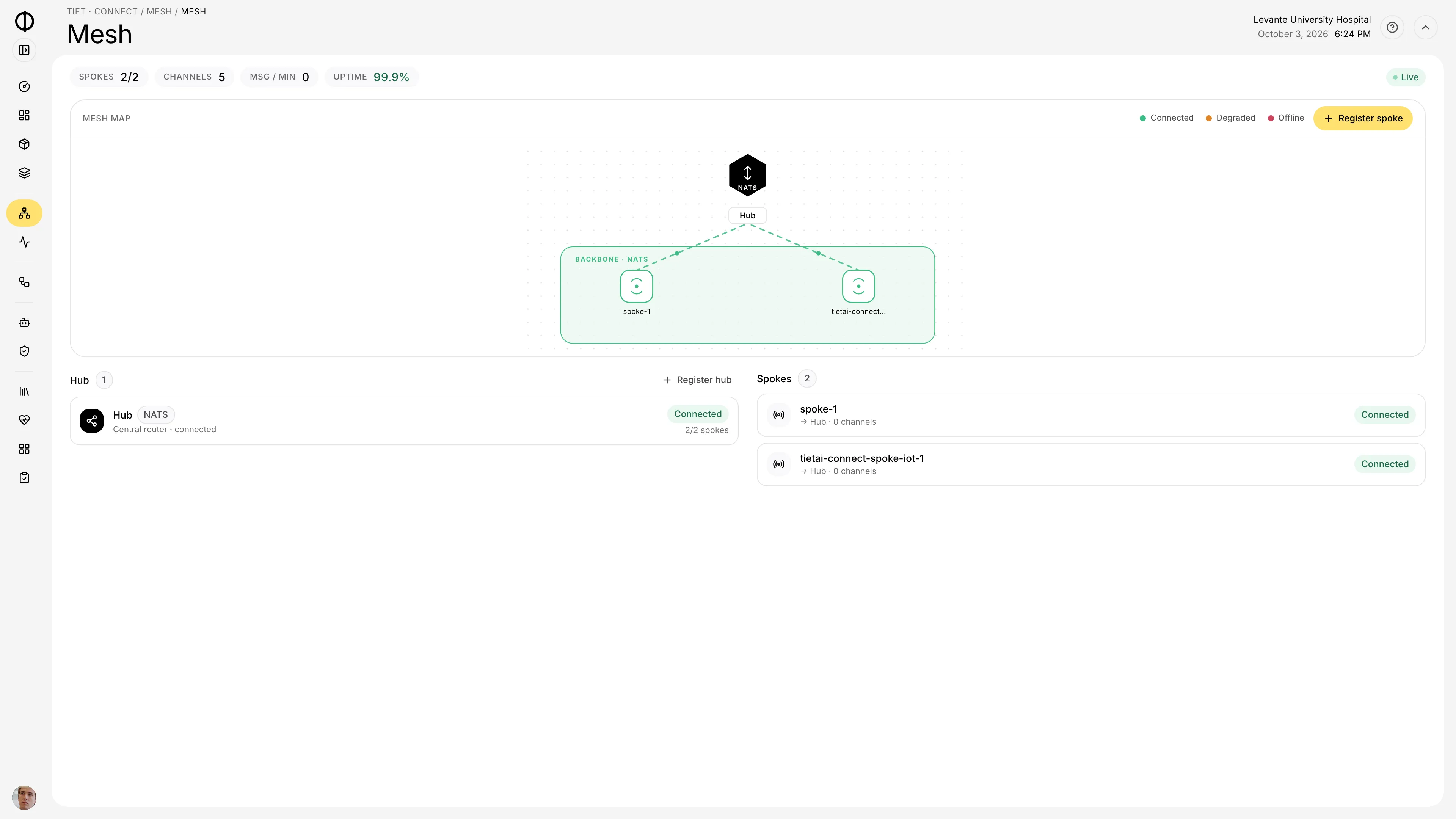Collapse the header using chevron up button
This screenshot has height=819, width=1456.
tap(1426, 27)
